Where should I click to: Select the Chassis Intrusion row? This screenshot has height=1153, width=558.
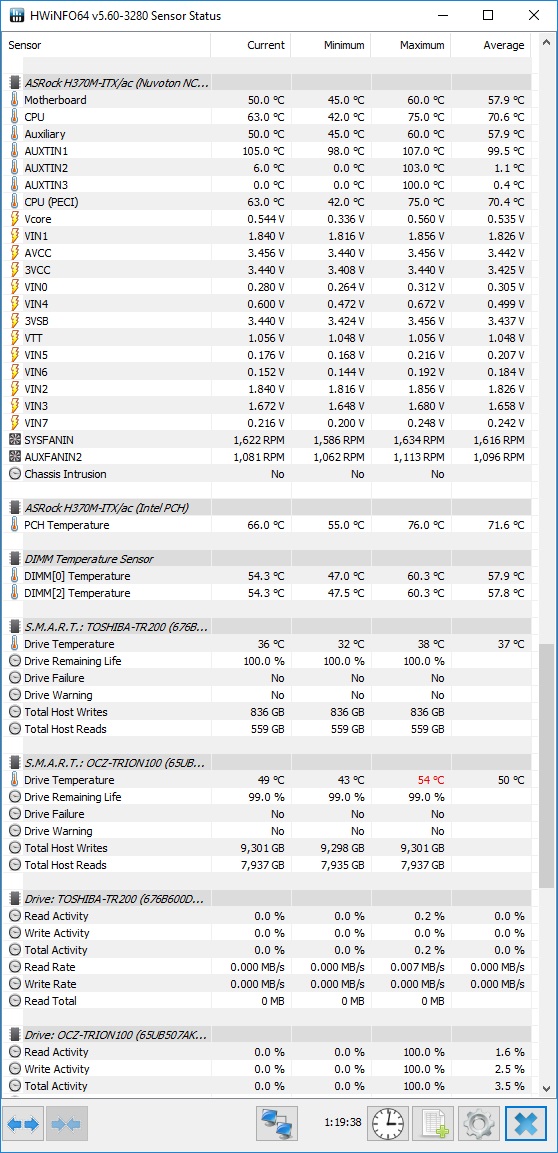269,474
